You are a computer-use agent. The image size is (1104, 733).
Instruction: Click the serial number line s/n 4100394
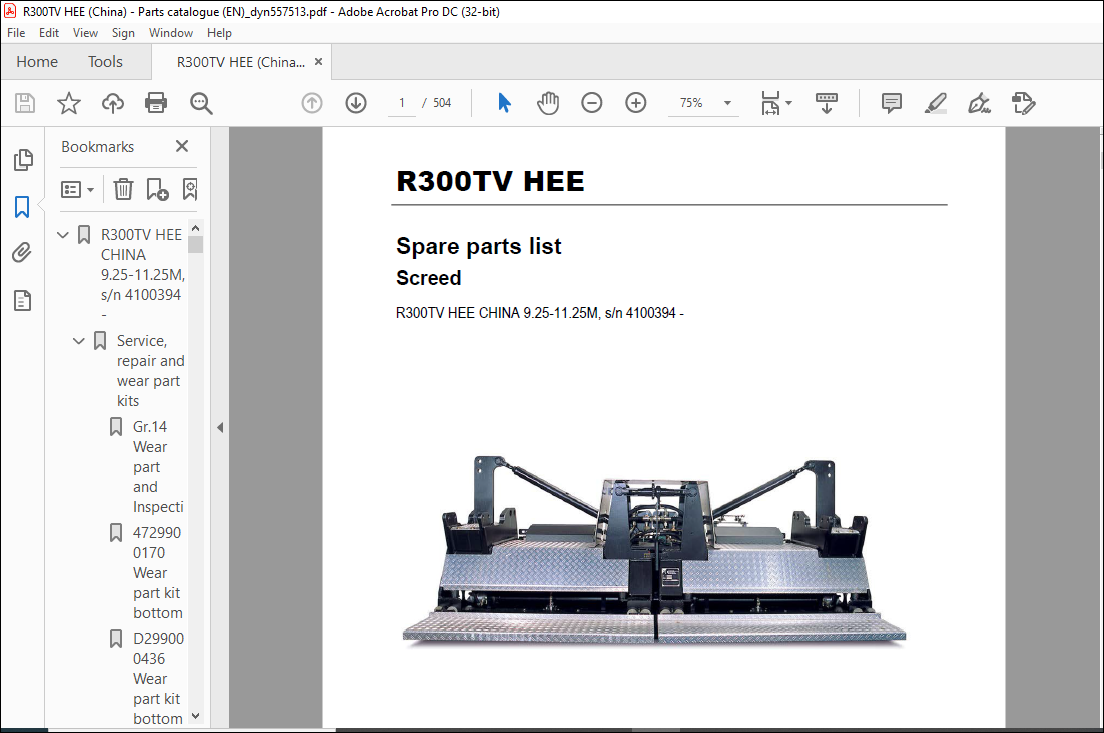(540, 313)
